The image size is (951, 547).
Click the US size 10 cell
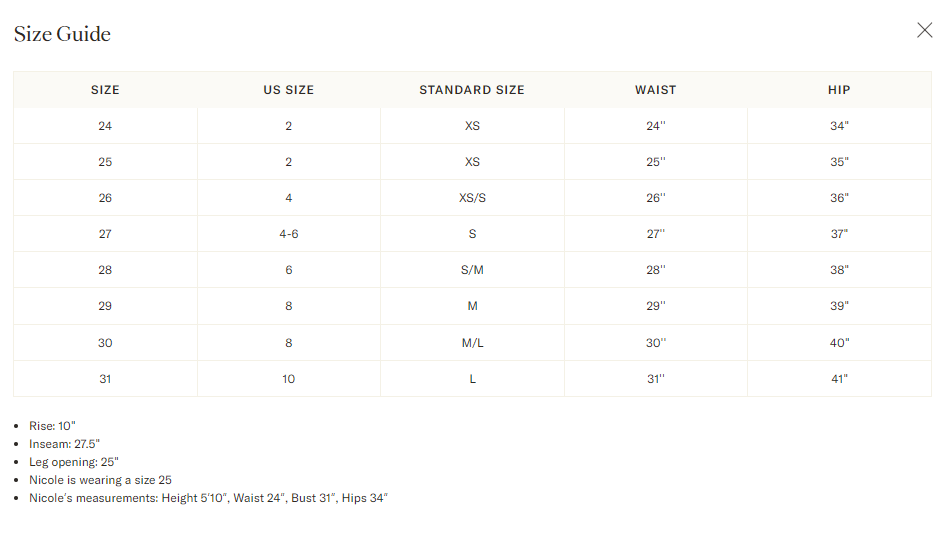pyautogui.click(x=289, y=379)
